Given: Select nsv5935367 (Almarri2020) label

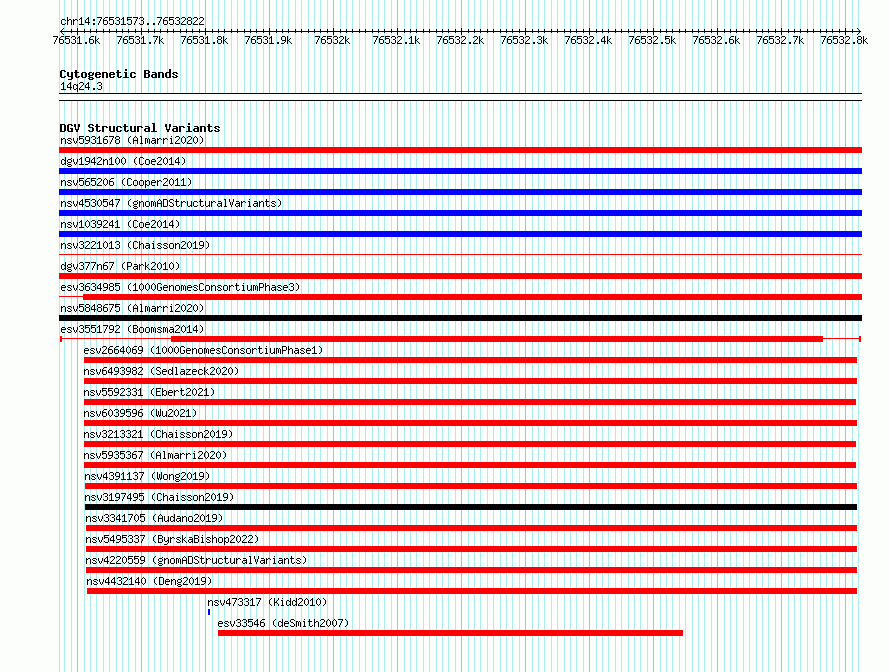Looking at the screenshot, I should point(155,455).
